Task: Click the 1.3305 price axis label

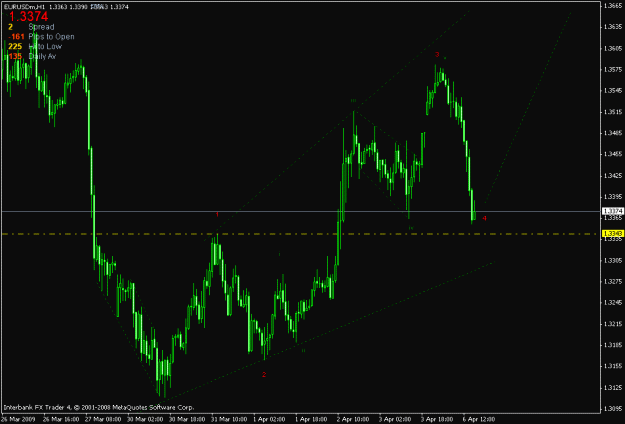Action: tap(612, 260)
